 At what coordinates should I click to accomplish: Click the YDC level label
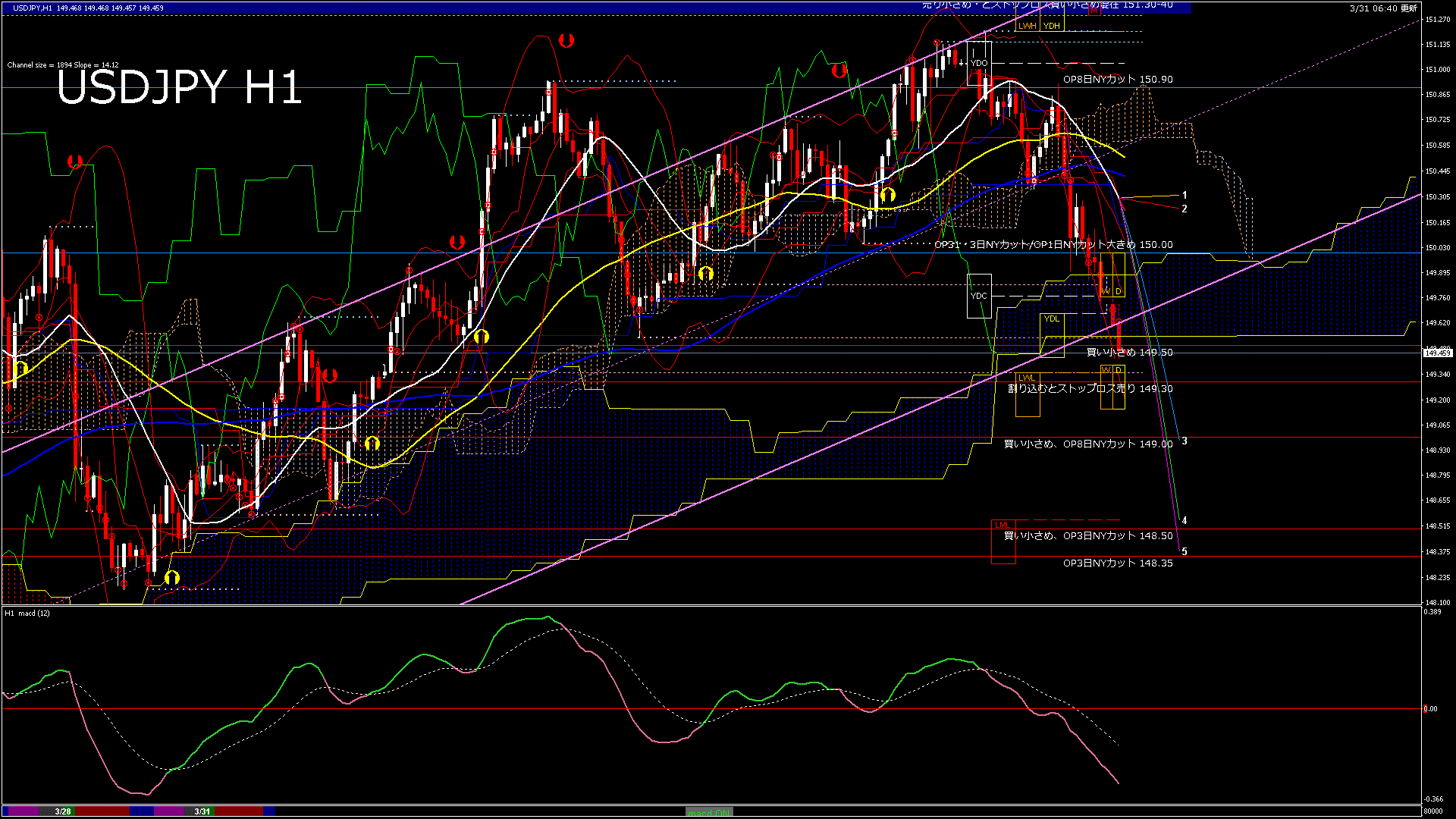coord(979,296)
